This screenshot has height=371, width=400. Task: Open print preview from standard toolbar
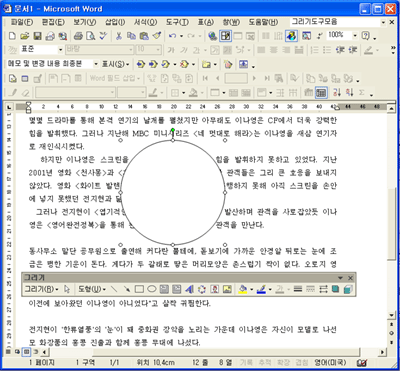[90, 36]
